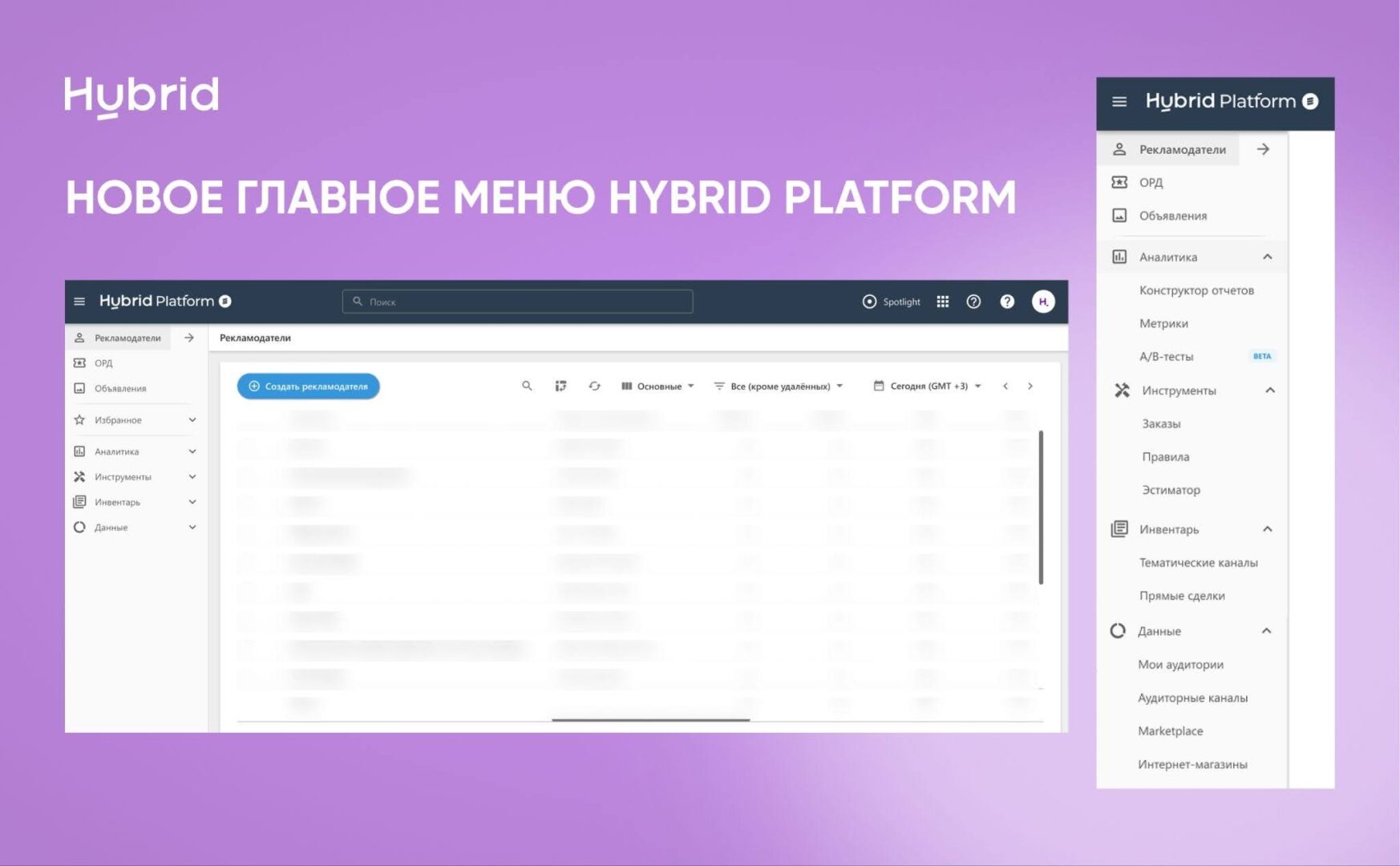Open the Основные columns dropdown

coord(658,386)
